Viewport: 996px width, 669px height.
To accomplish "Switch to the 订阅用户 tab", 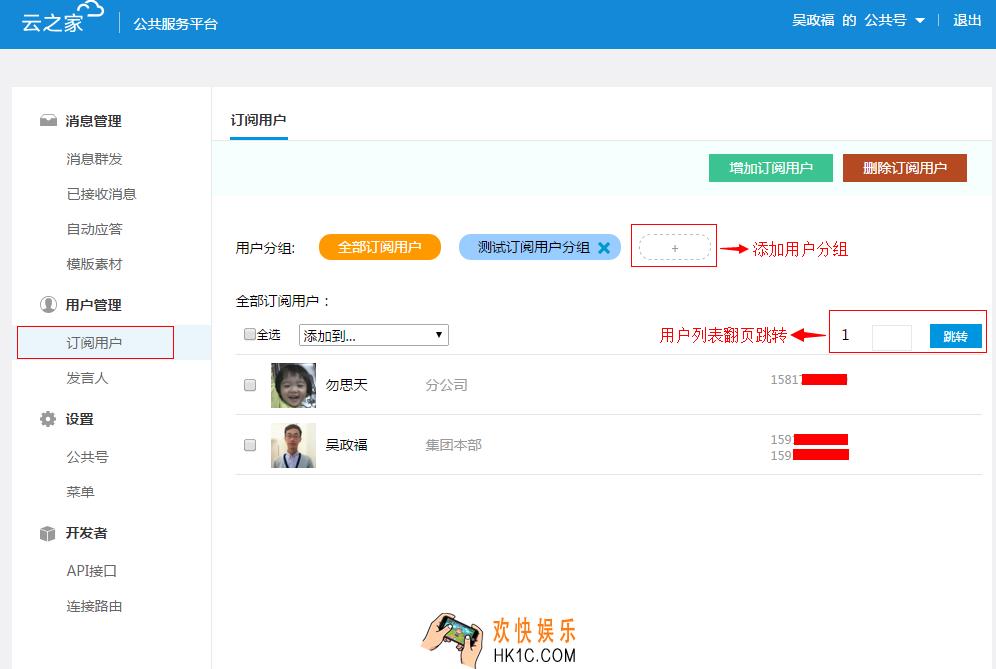I will coord(259,120).
